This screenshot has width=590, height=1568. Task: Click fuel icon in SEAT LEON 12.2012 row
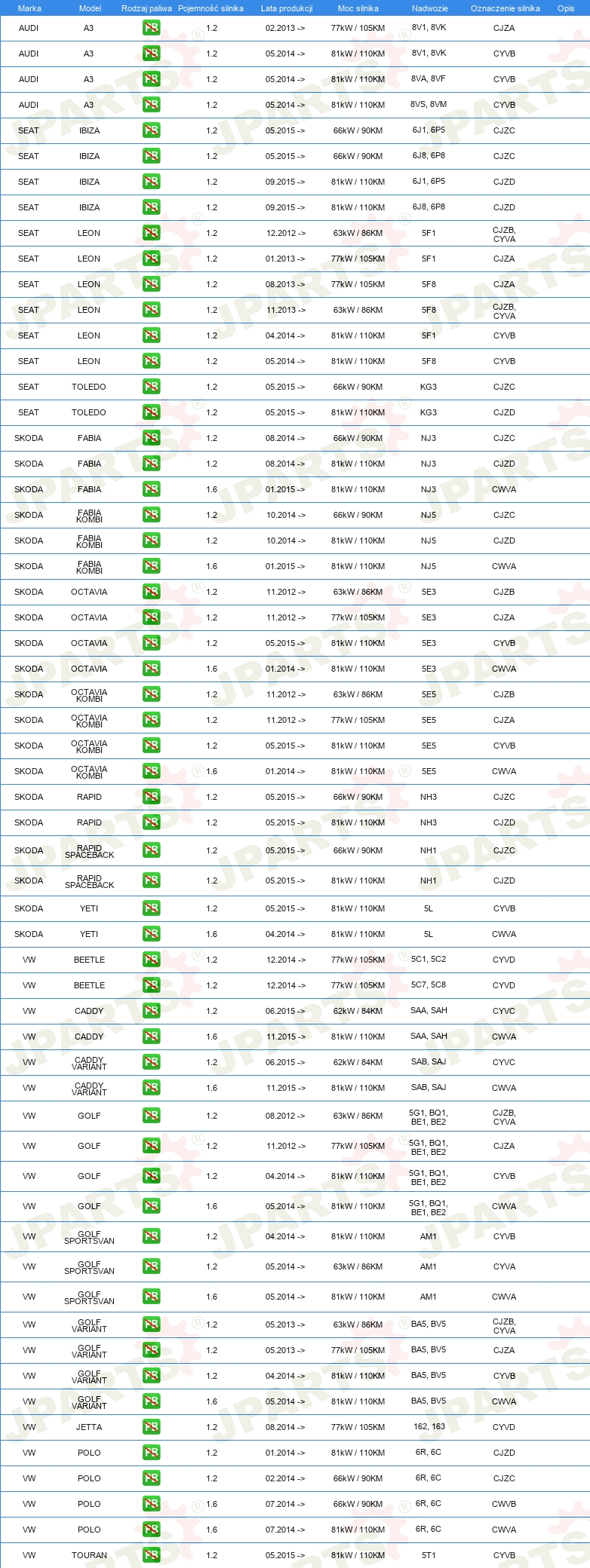click(151, 233)
